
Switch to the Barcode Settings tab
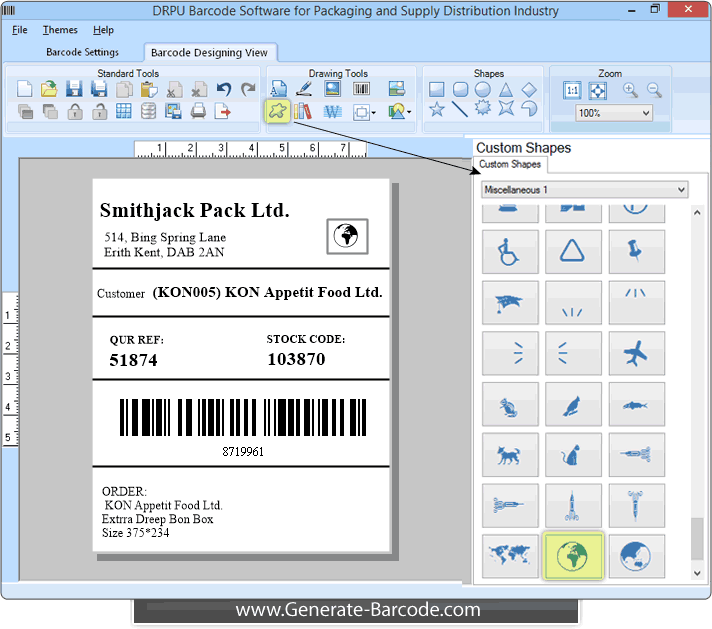82,52
